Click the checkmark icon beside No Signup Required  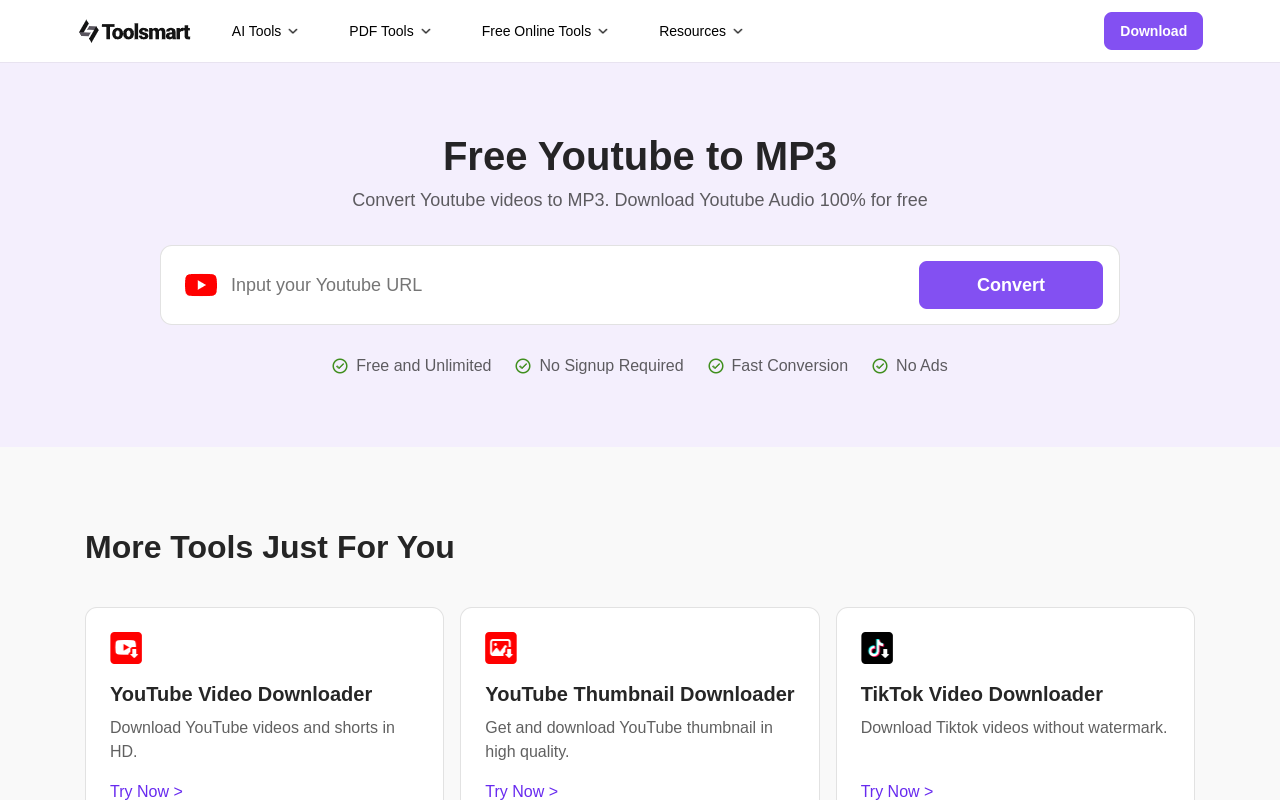tap(523, 366)
